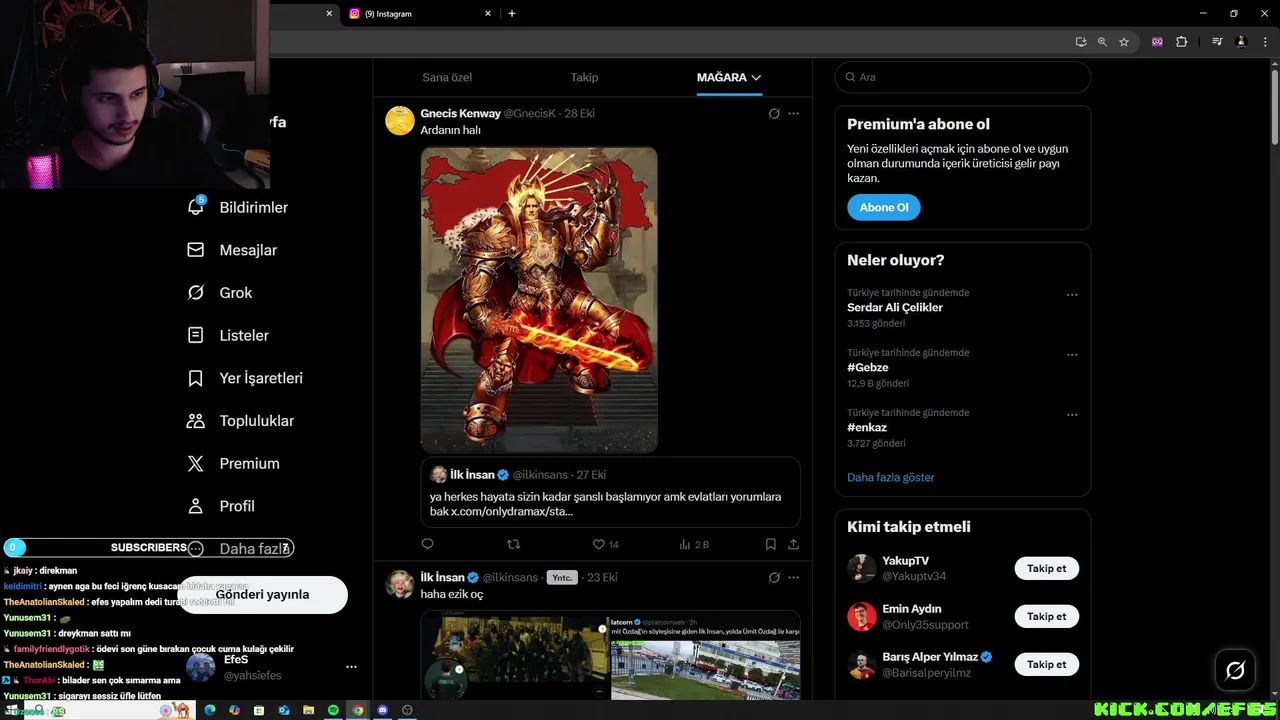Switch to Sana özel tab

tap(447, 77)
